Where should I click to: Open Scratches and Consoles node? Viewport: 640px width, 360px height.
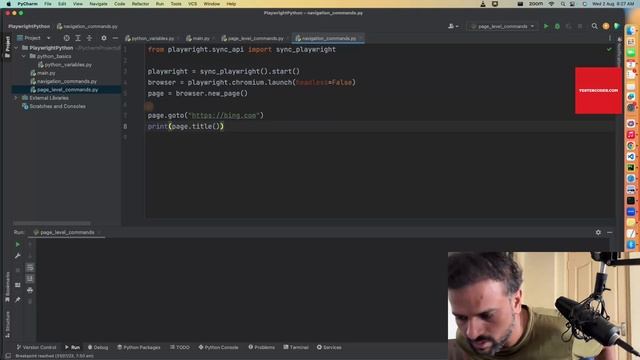[54, 106]
